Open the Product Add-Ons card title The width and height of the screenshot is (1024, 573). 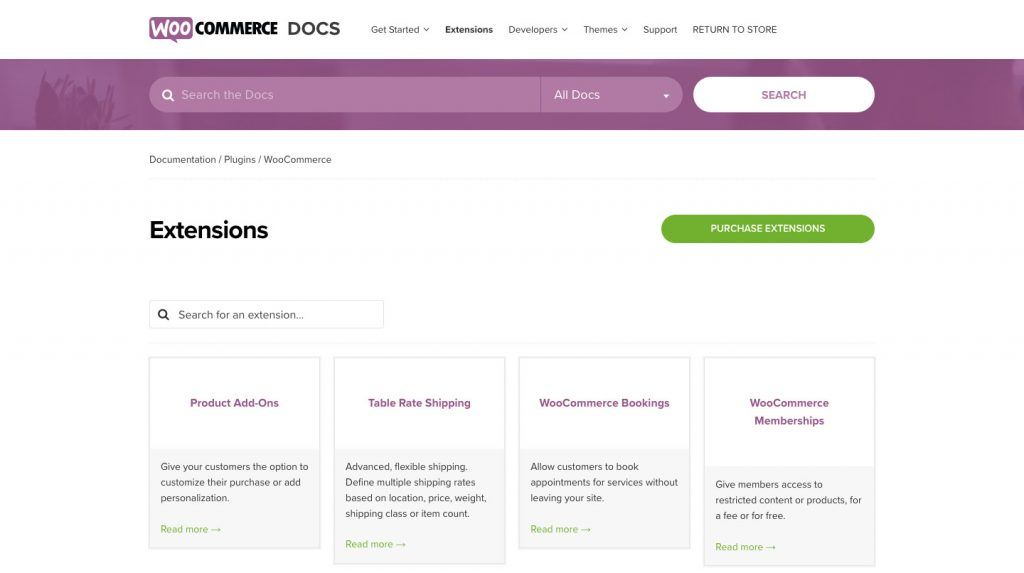point(234,403)
